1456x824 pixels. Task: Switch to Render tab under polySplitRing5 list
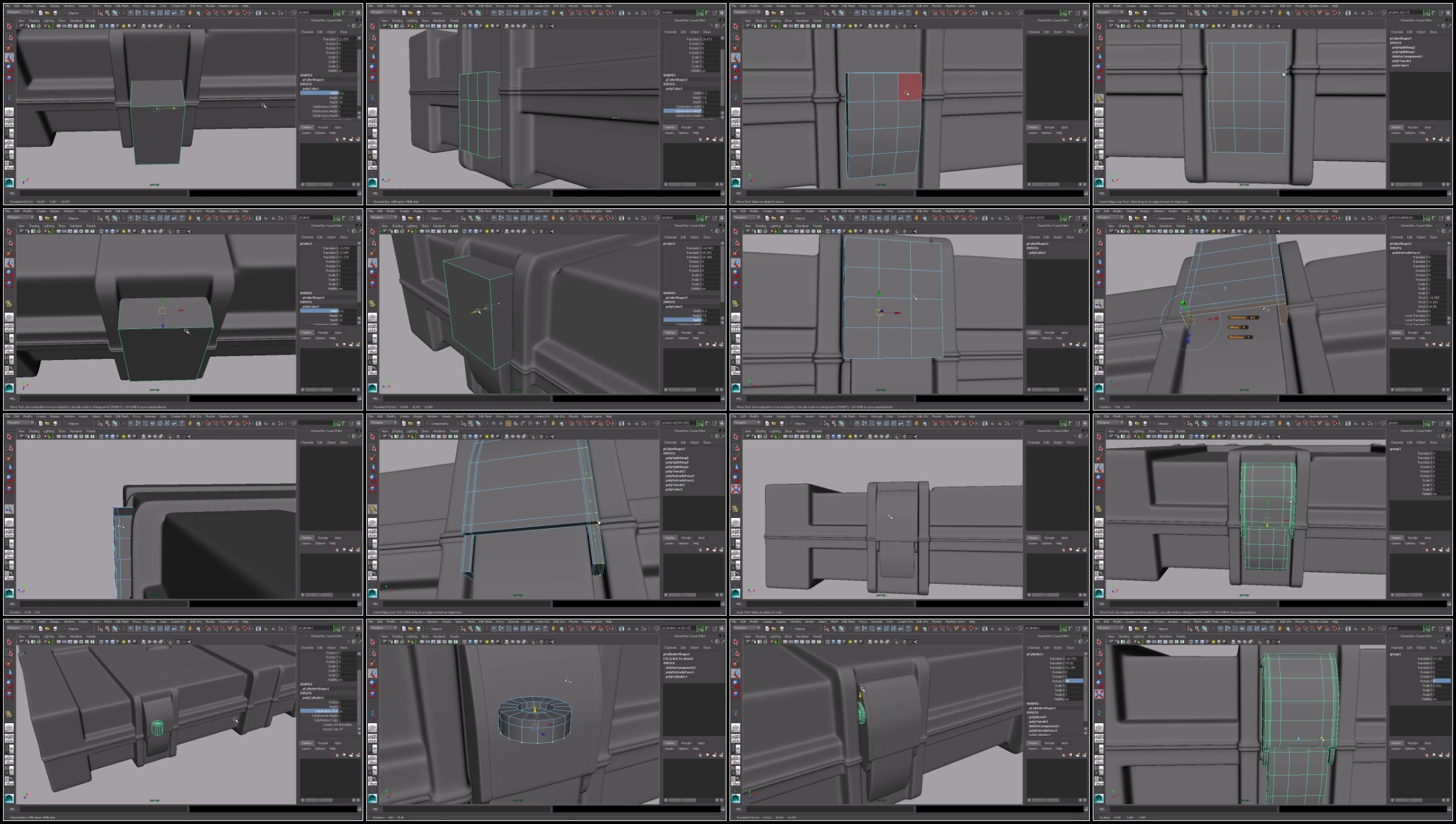(x=687, y=538)
